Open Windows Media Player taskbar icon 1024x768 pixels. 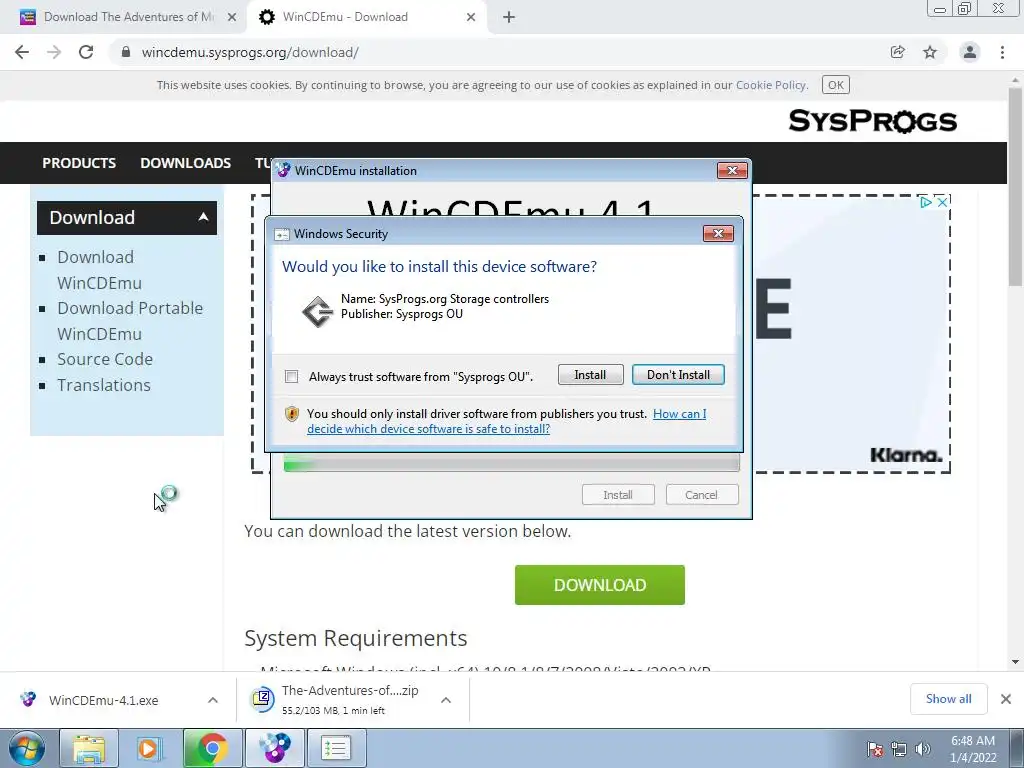(x=150, y=748)
